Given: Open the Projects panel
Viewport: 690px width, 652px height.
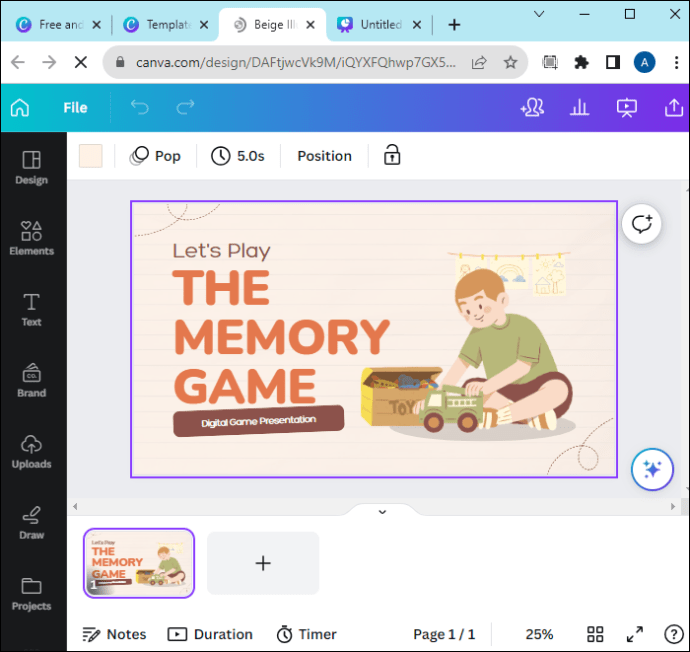Looking at the screenshot, I should coord(32,594).
